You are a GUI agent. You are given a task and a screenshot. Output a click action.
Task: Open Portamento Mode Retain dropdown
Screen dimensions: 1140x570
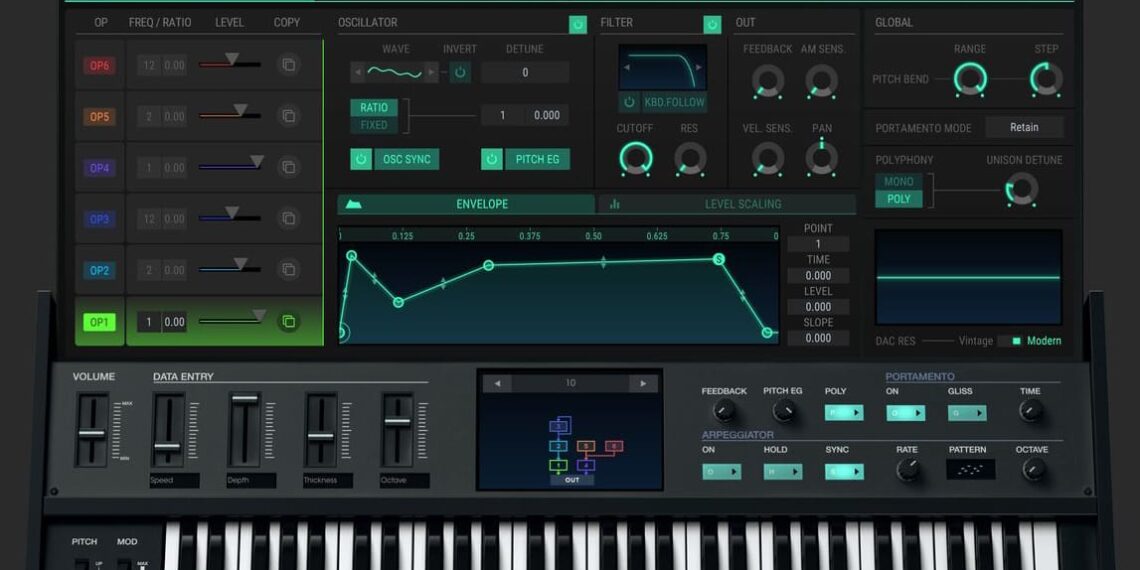1024,127
